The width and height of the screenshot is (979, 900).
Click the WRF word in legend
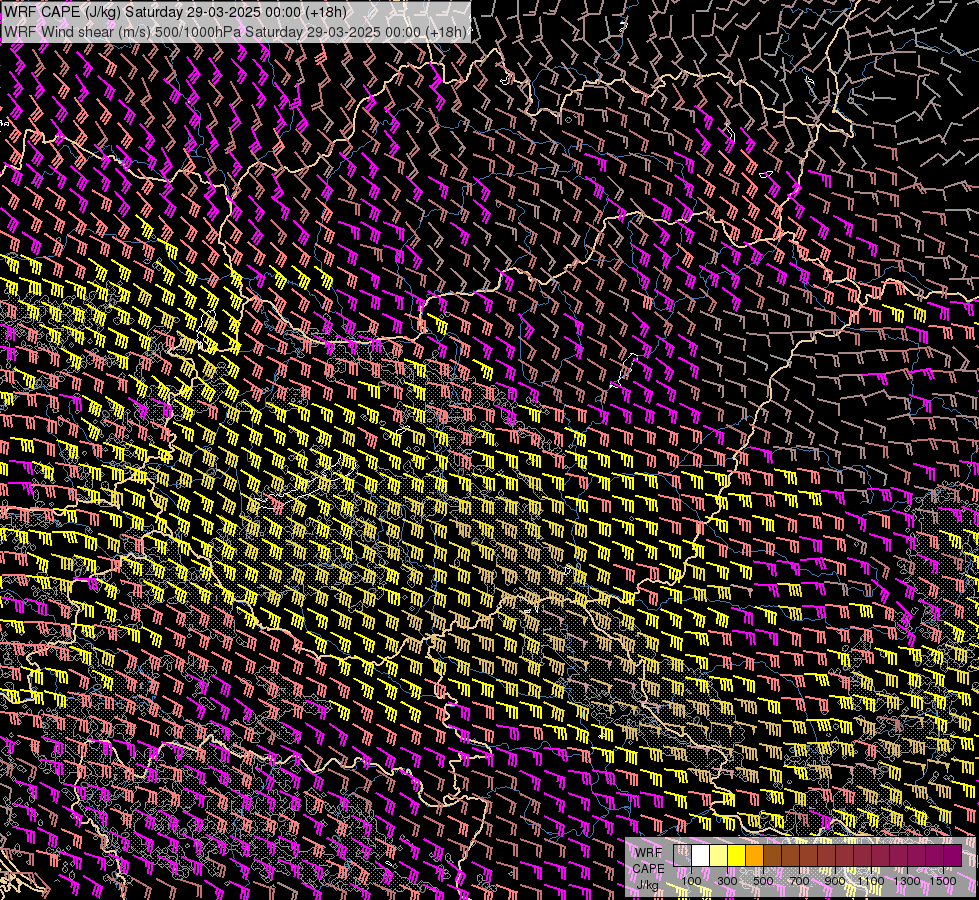[x=649, y=853]
